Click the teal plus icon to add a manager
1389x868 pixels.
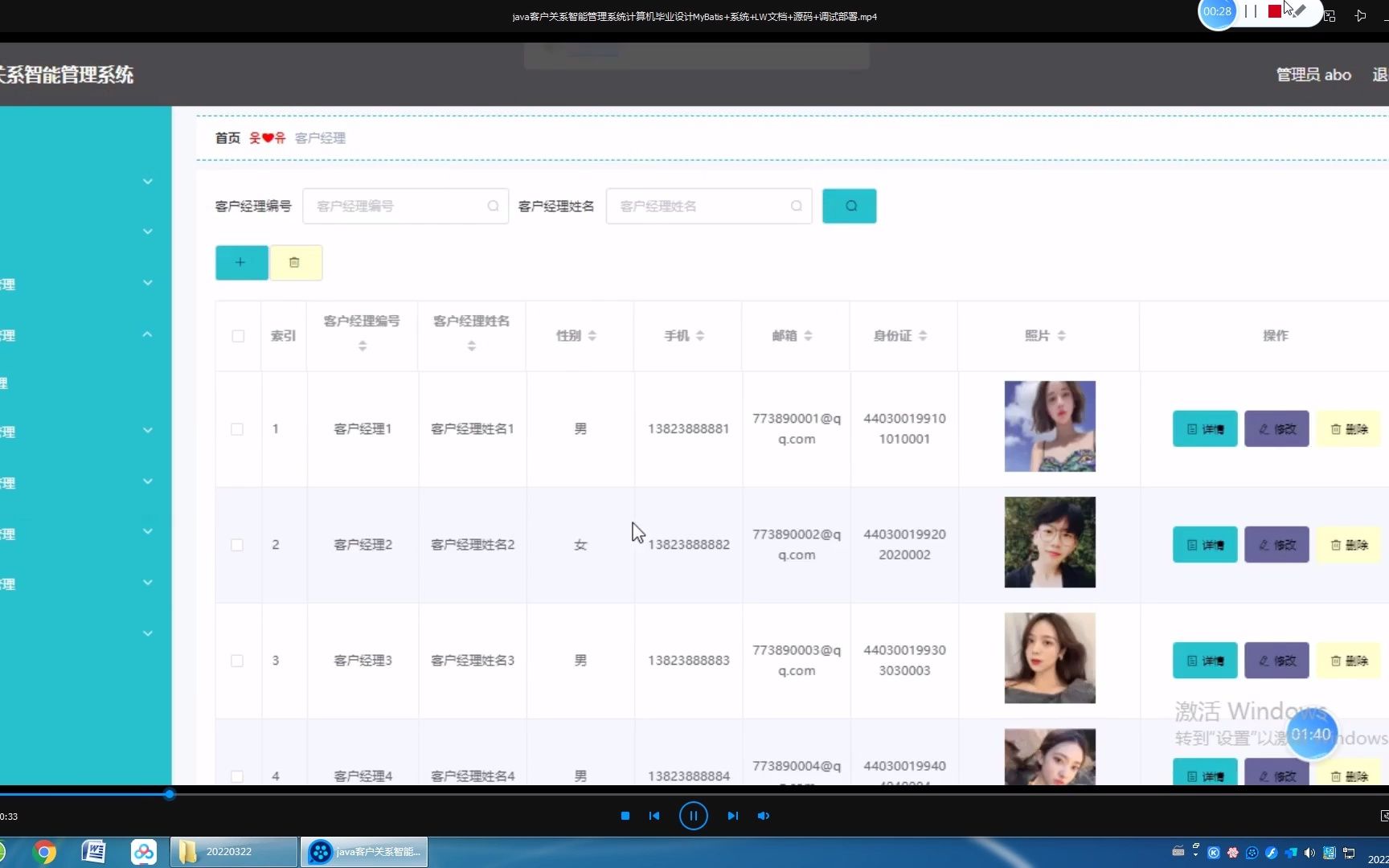pos(241,262)
